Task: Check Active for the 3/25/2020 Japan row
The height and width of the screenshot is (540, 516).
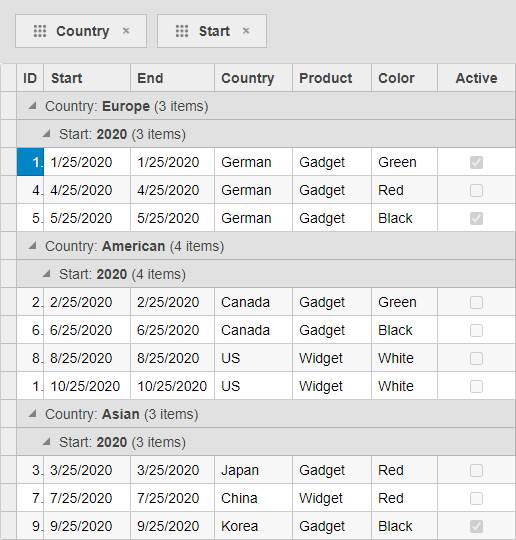Action: (x=476, y=470)
